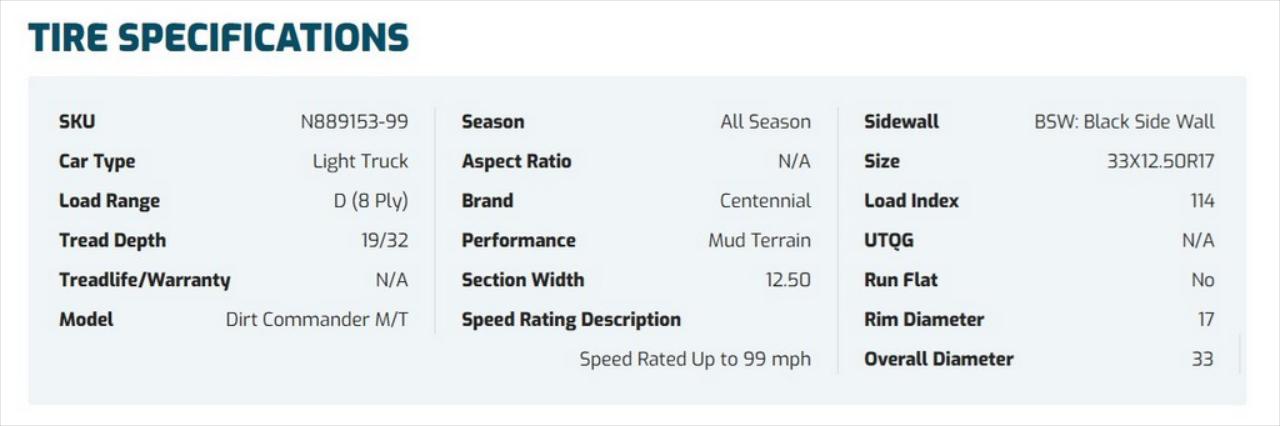Screen dimensions: 1280x426
Task: Click the BSW: Black Side Wall value
Action: pyautogui.click(x=1124, y=122)
